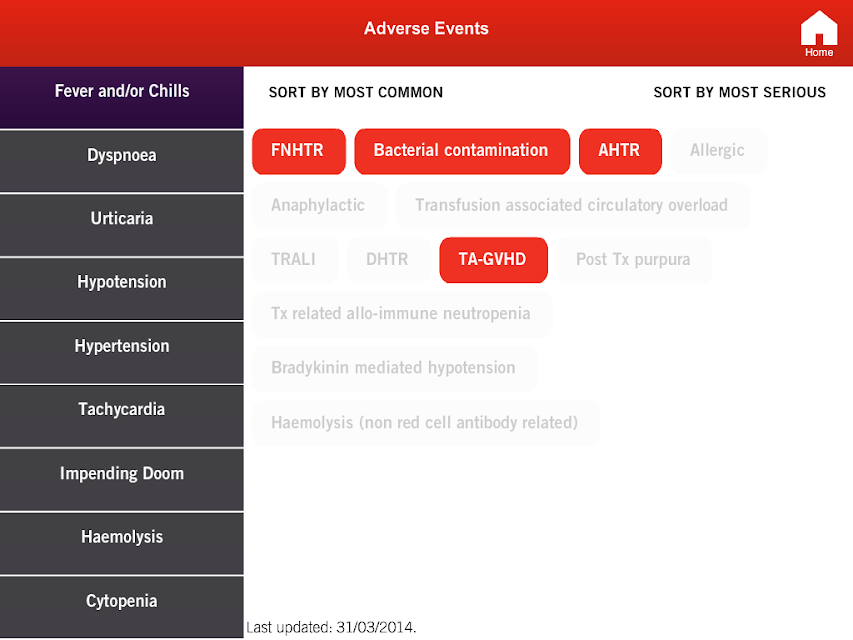853x640 pixels.
Task: Select the Anaphylactic event chip
Action: (x=319, y=206)
